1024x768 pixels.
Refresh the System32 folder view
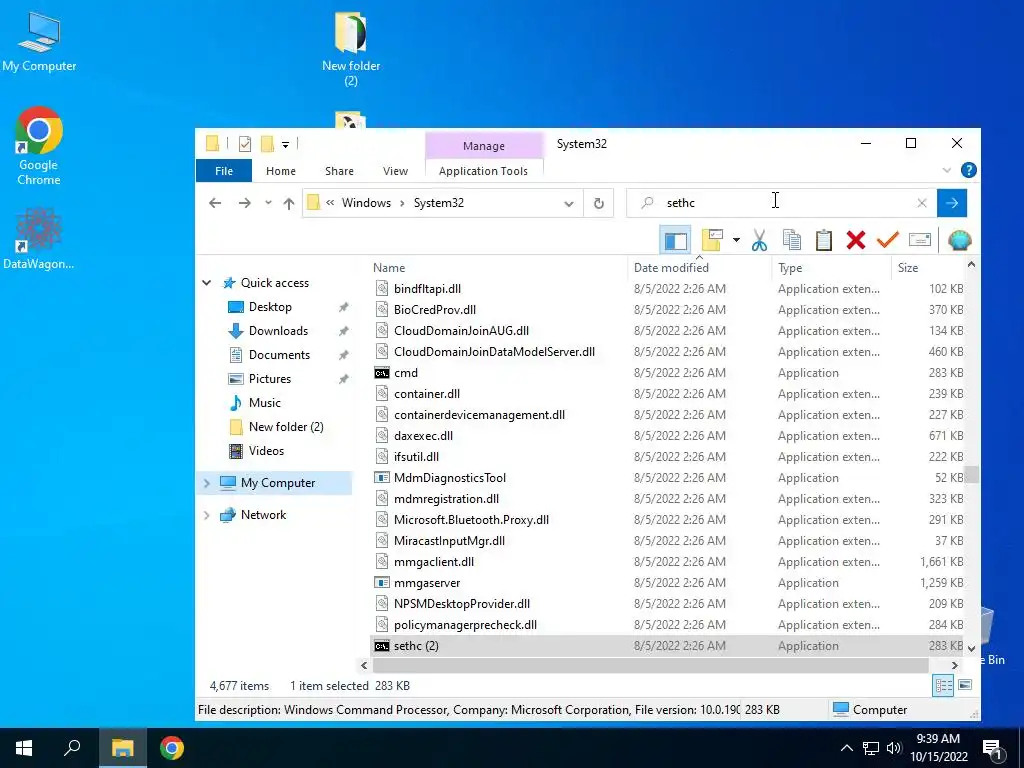click(598, 203)
